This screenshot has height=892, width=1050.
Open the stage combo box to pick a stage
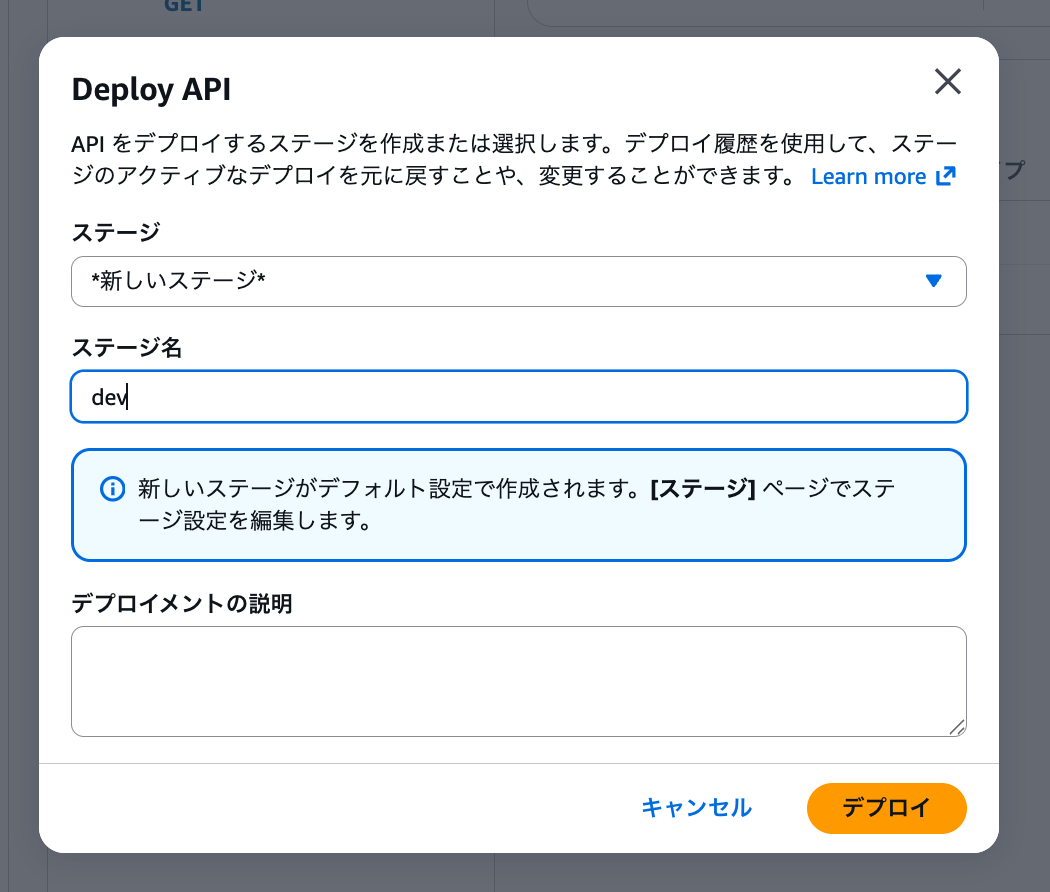[518, 281]
